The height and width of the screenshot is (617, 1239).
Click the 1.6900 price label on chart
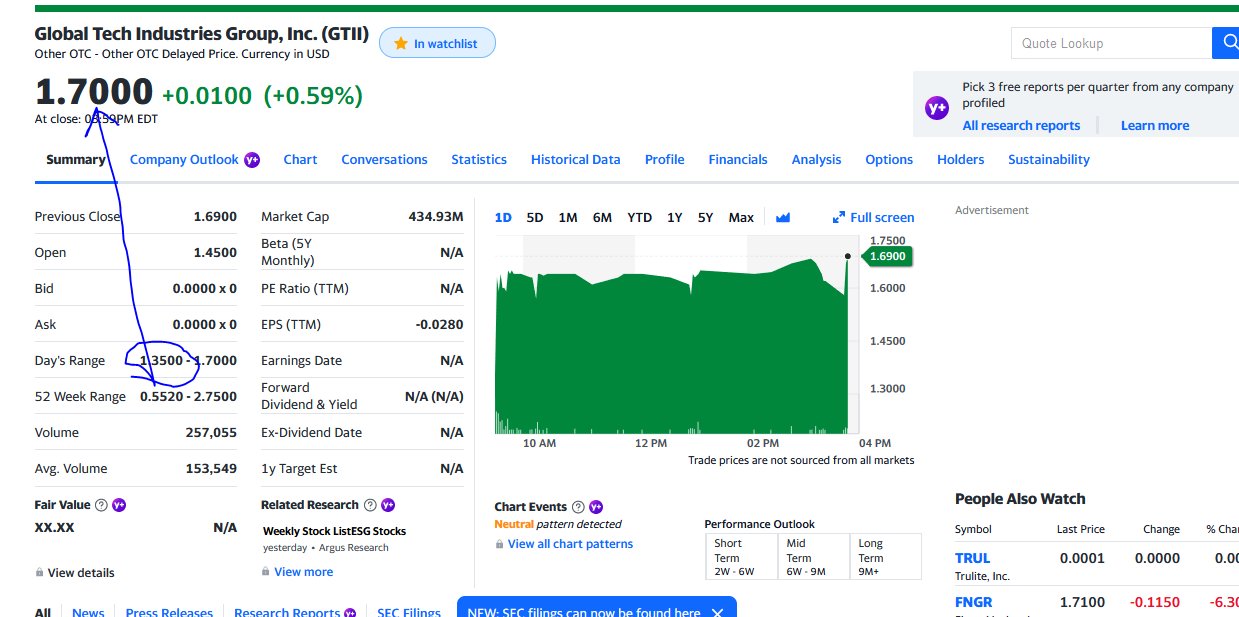pos(887,257)
